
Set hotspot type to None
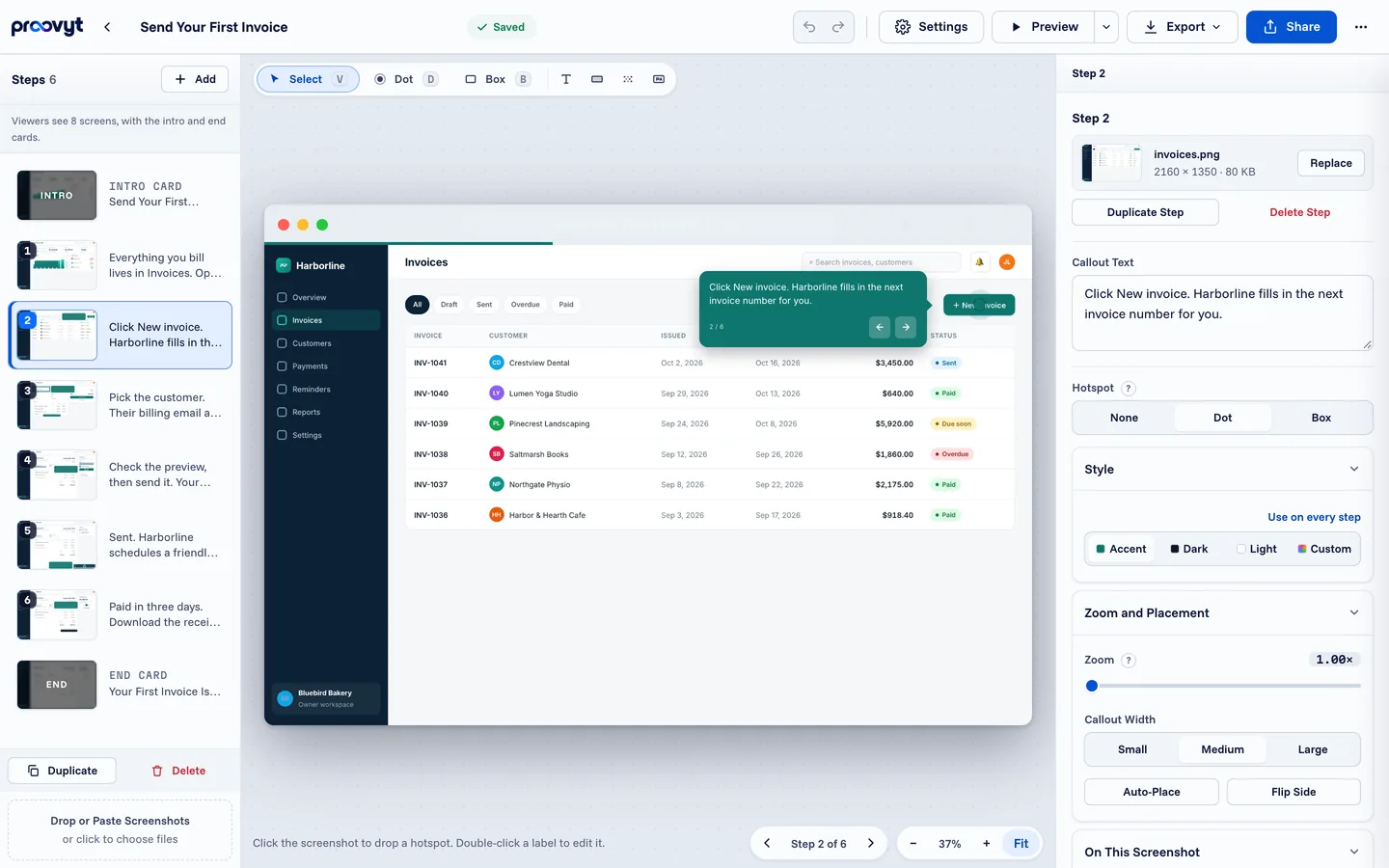point(1124,418)
